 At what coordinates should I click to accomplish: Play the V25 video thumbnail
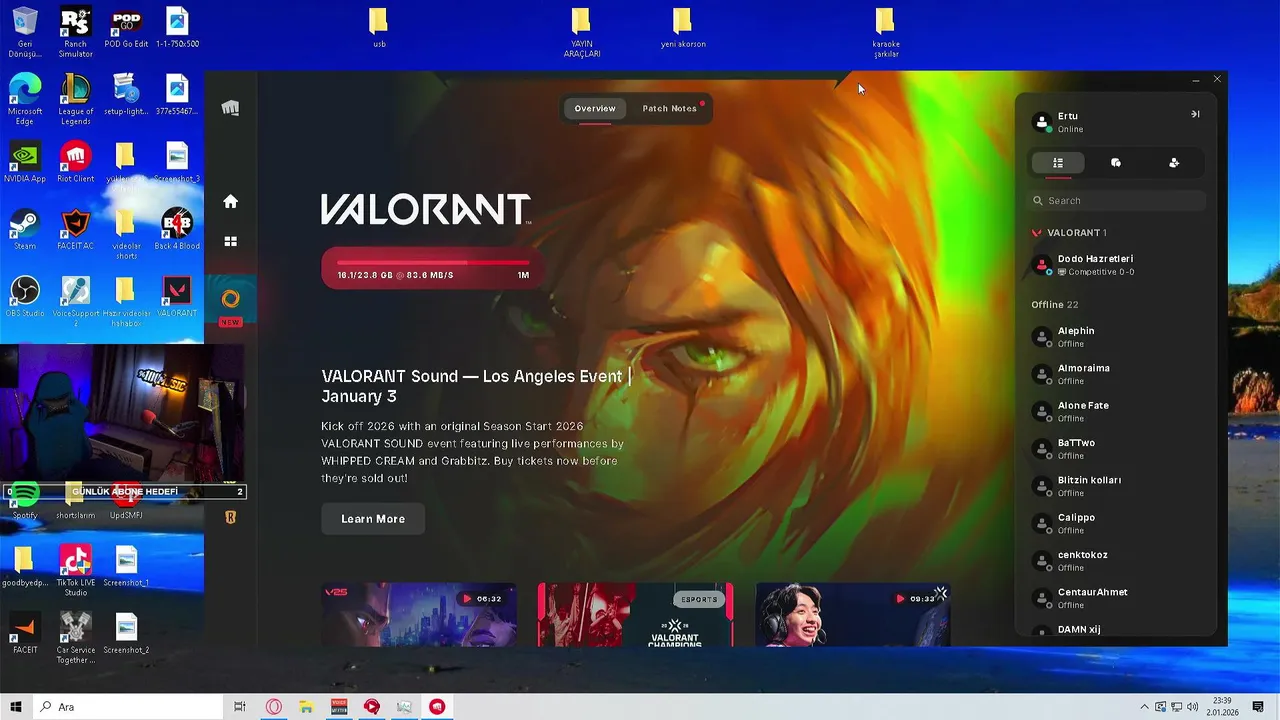[419, 614]
